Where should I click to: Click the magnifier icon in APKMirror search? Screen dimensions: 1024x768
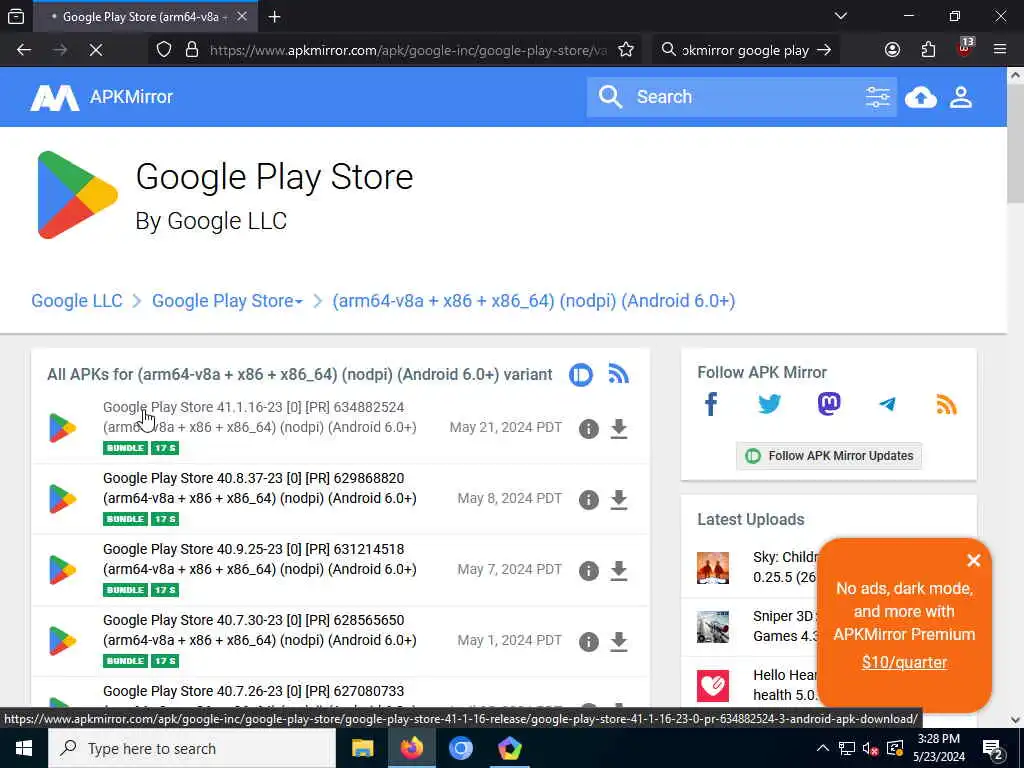610,97
